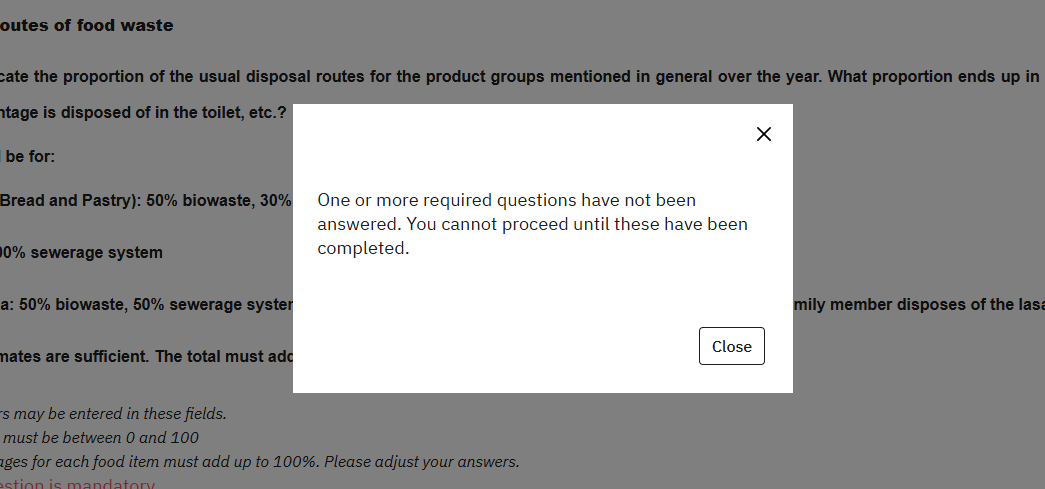1045x489 pixels.
Task: Click the 'may be entered in these fields' hint
Action: pos(113,414)
